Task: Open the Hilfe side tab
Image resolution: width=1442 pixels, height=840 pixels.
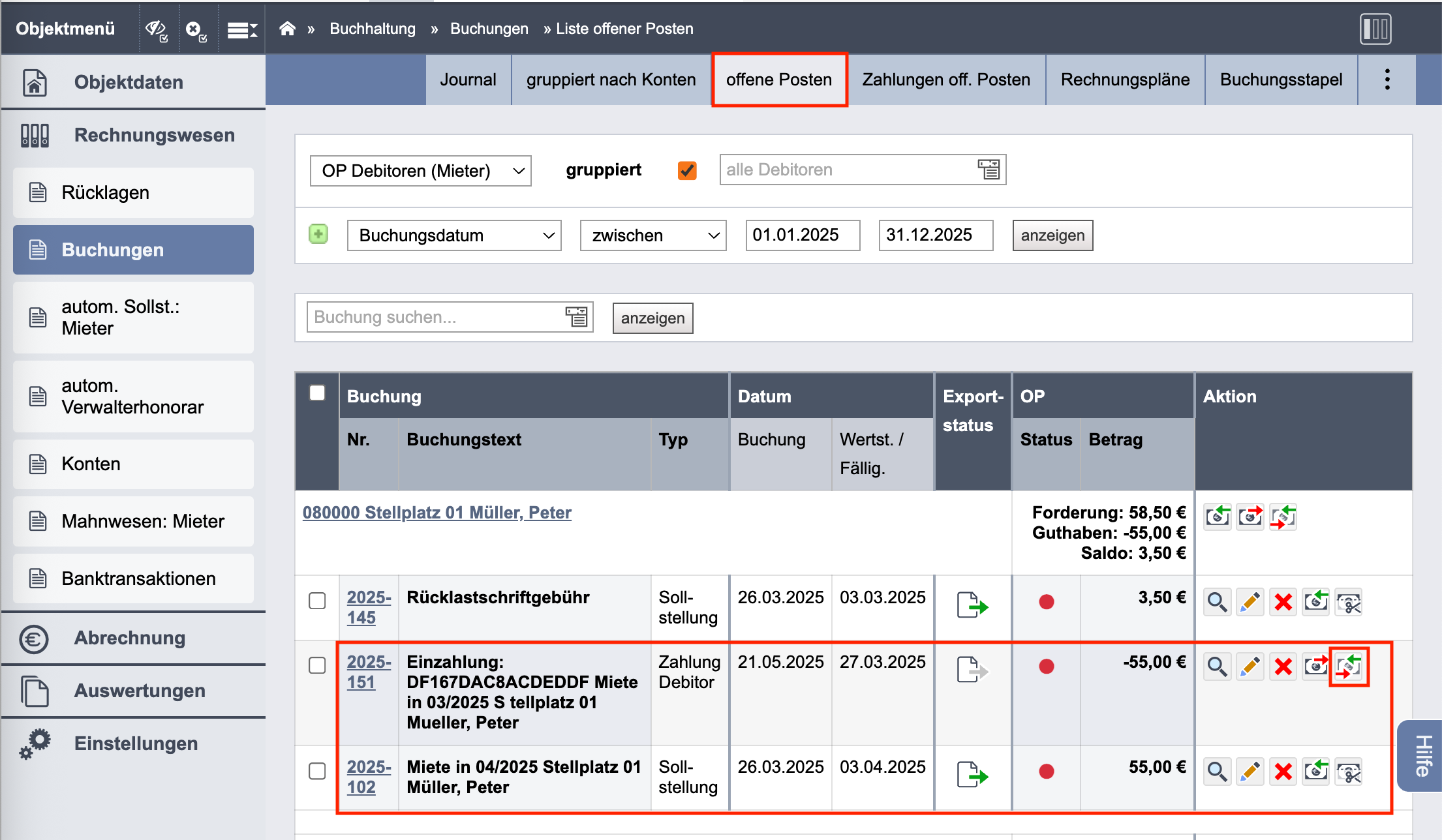Action: [x=1421, y=756]
